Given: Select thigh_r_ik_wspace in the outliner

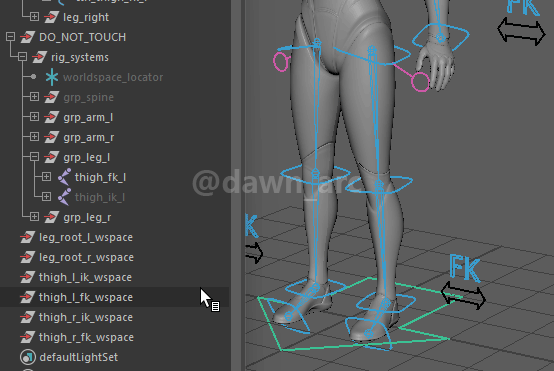Looking at the screenshot, I should pos(86,318).
